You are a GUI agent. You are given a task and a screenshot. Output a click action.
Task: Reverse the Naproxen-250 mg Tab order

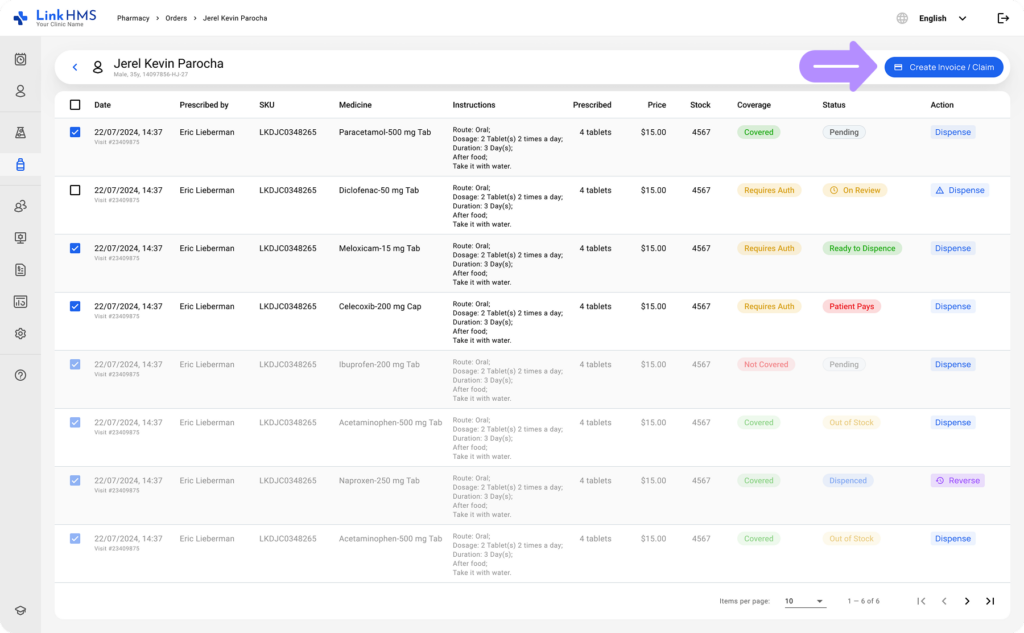pyautogui.click(x=957, y=481)
